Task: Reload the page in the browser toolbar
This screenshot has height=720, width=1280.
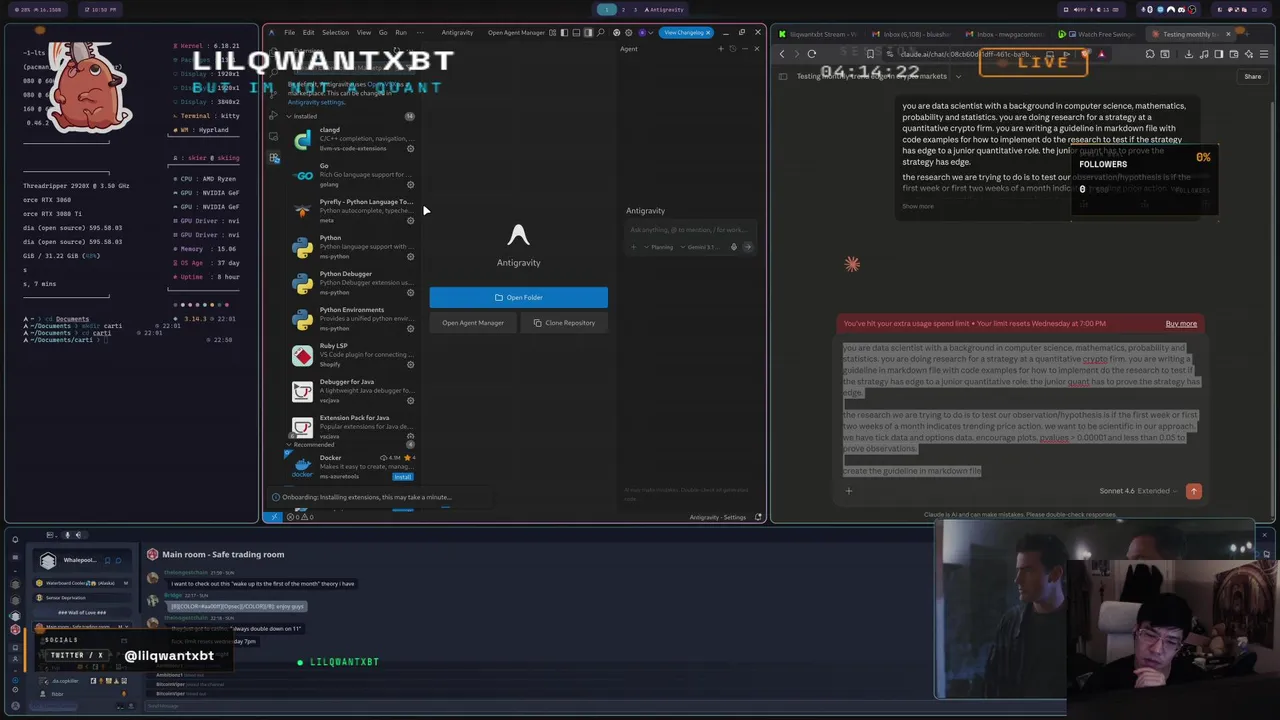Action: 811,54
